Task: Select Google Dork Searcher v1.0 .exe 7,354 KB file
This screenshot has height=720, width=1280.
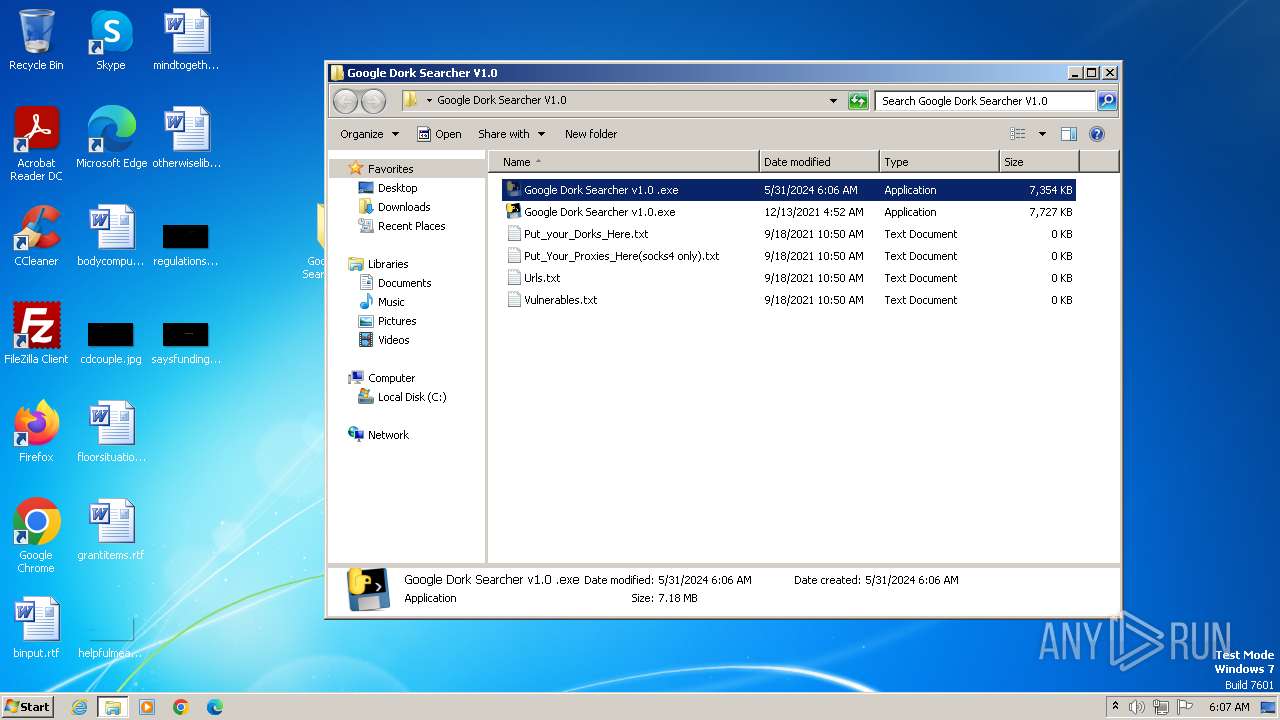Action: 789,190
